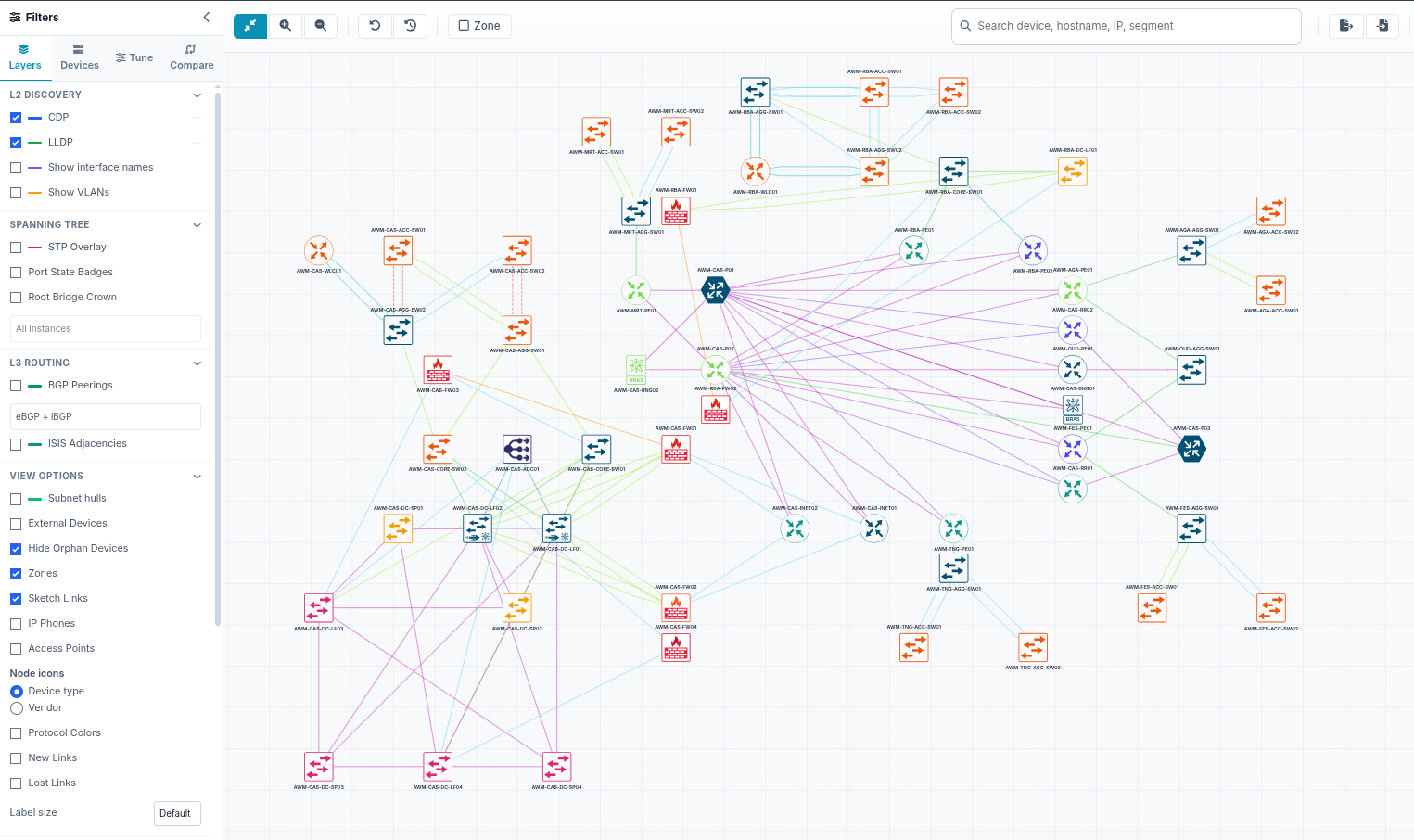Collapse the Filters panel with the chevron

pos(206,17)
